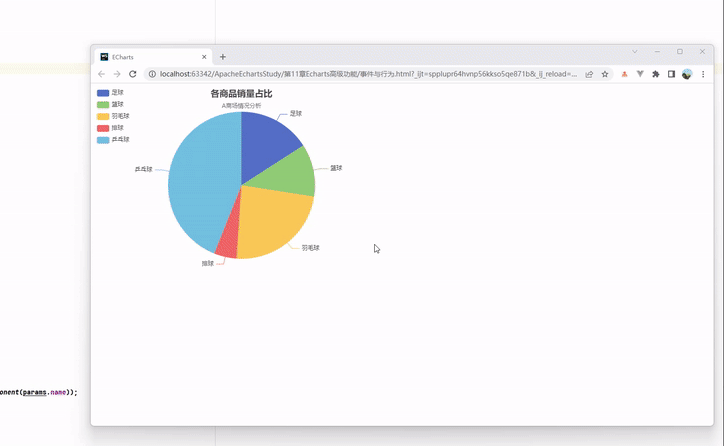Open the tab search chevron in title bar
The height and width of the screenshot is (446, 724).
[x=635, y=52]
